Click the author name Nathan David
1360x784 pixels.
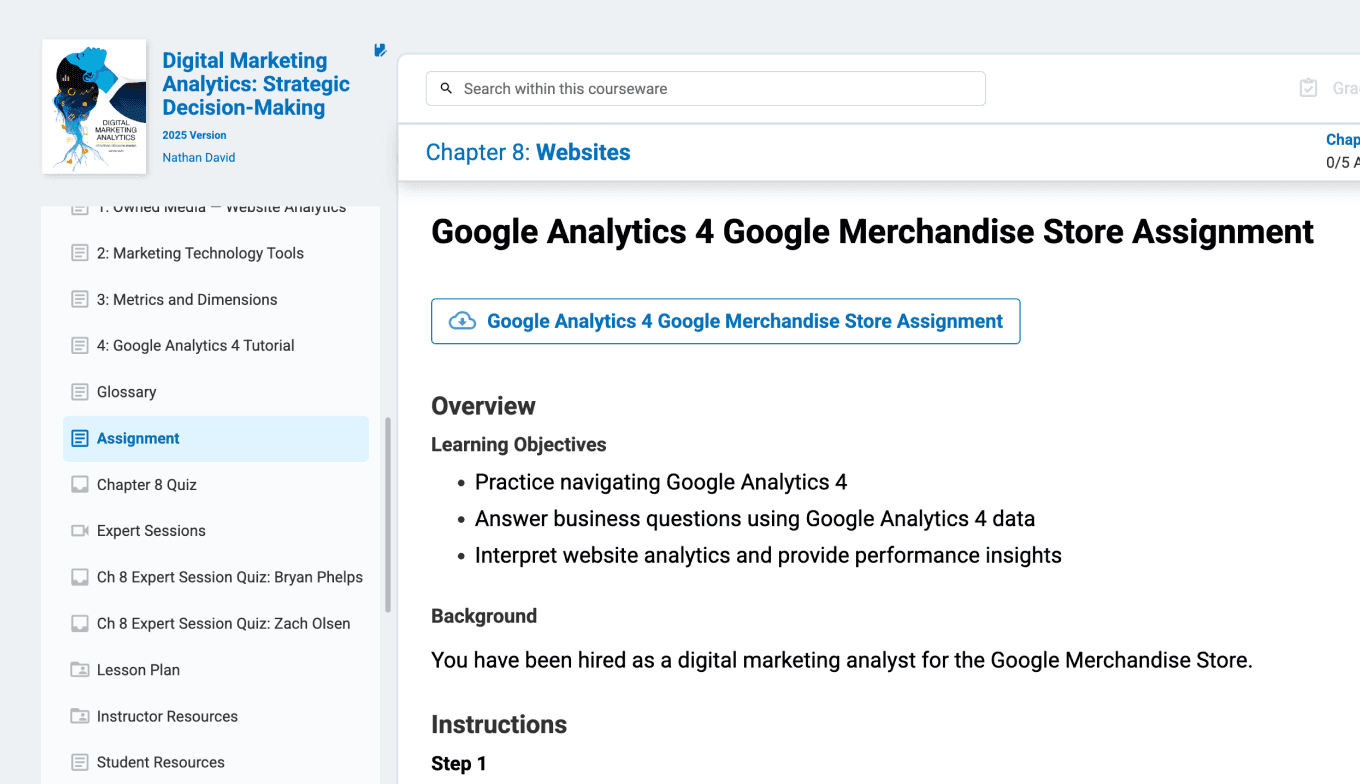199,158
